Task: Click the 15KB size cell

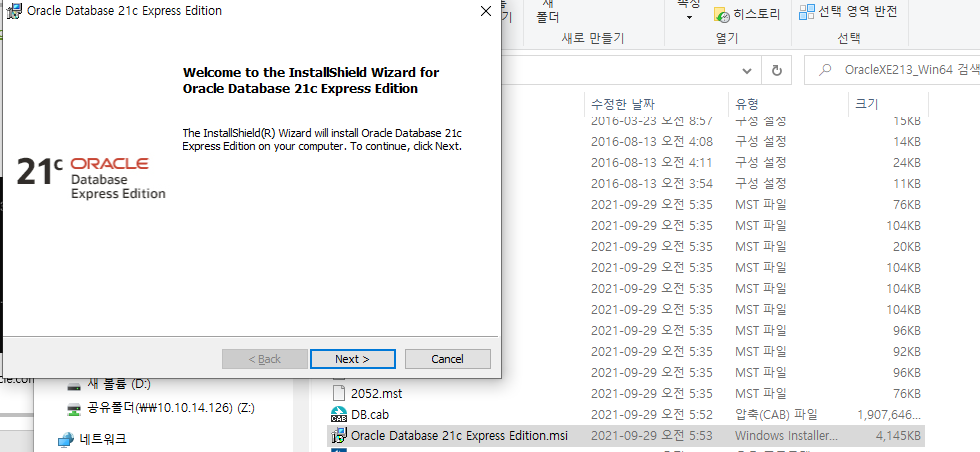Action: (906, 121)
